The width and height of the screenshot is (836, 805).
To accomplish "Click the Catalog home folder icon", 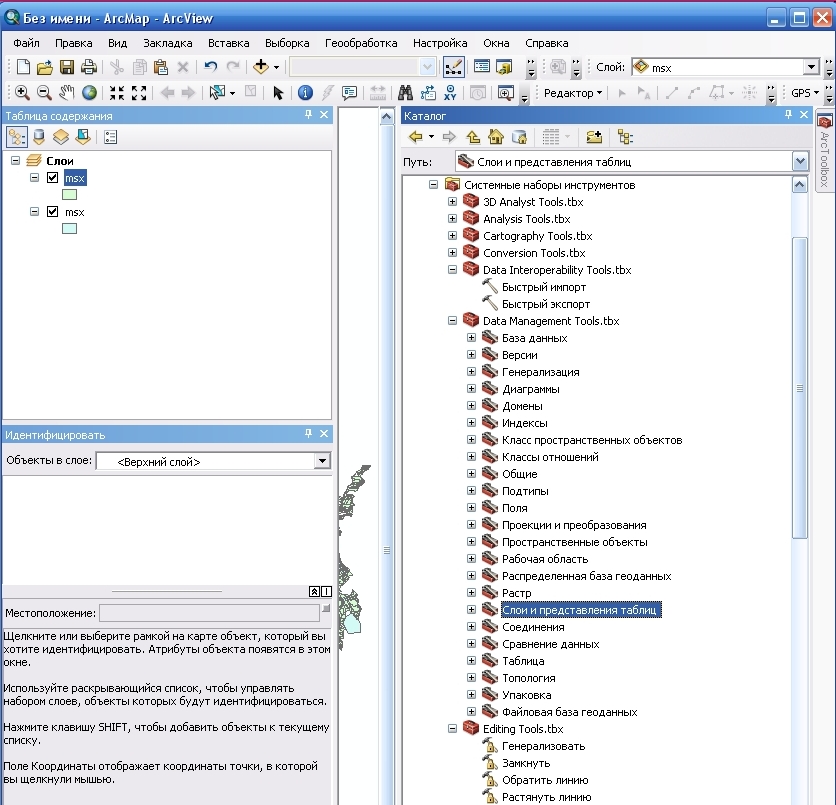I will (x=495, y=137).
